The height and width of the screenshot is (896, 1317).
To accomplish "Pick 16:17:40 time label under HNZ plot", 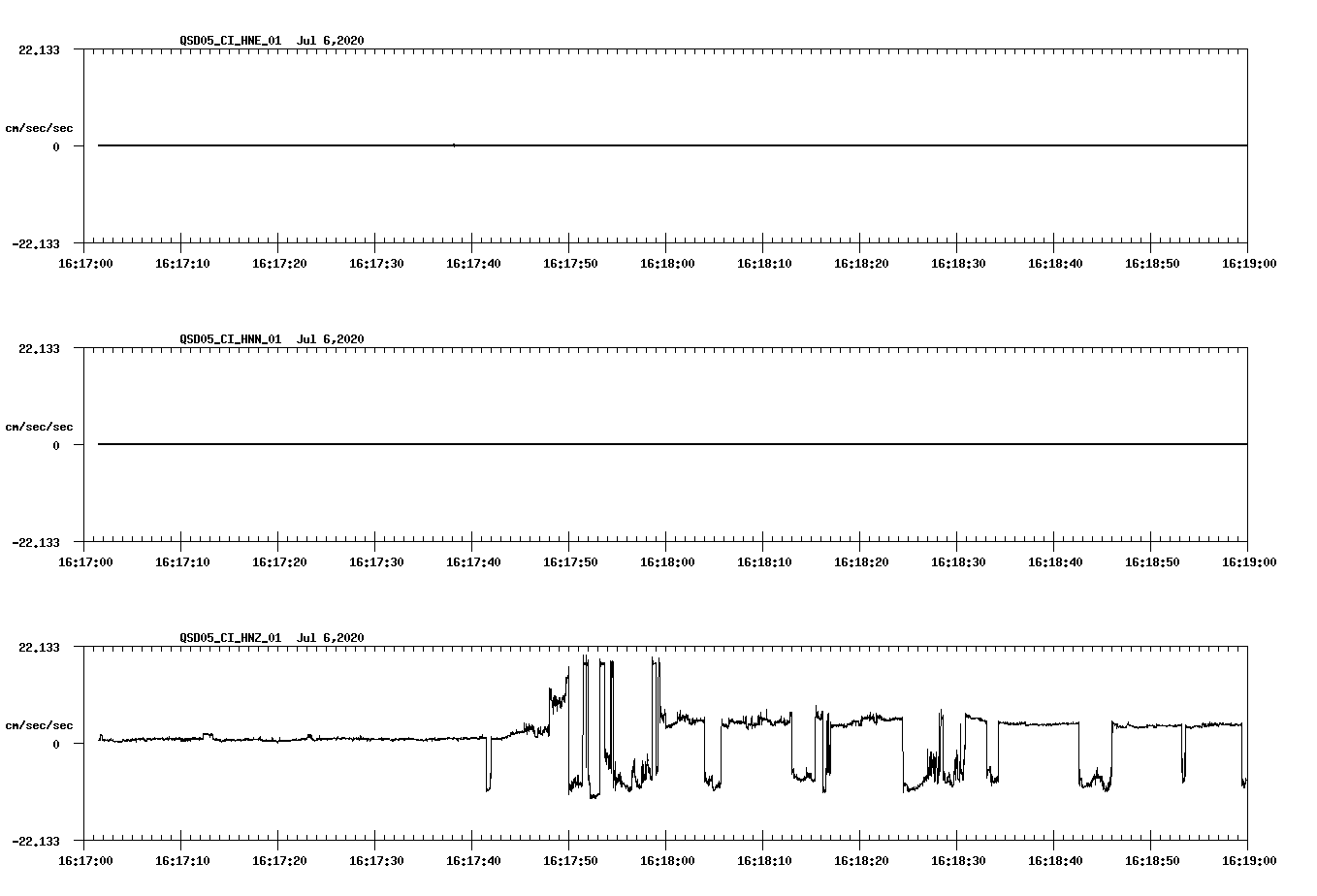I will (x=473, y=861).
